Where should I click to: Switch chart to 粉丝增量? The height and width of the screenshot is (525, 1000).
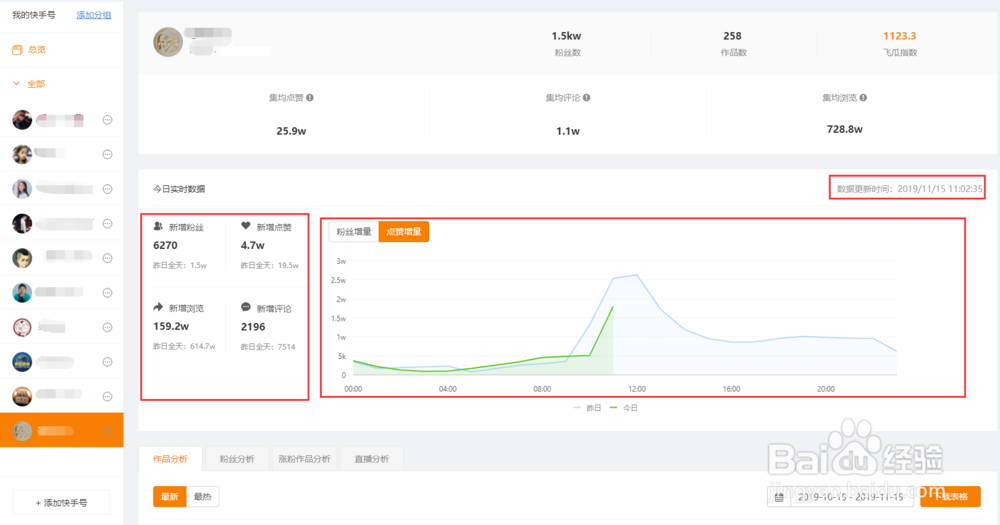point(354,232)
